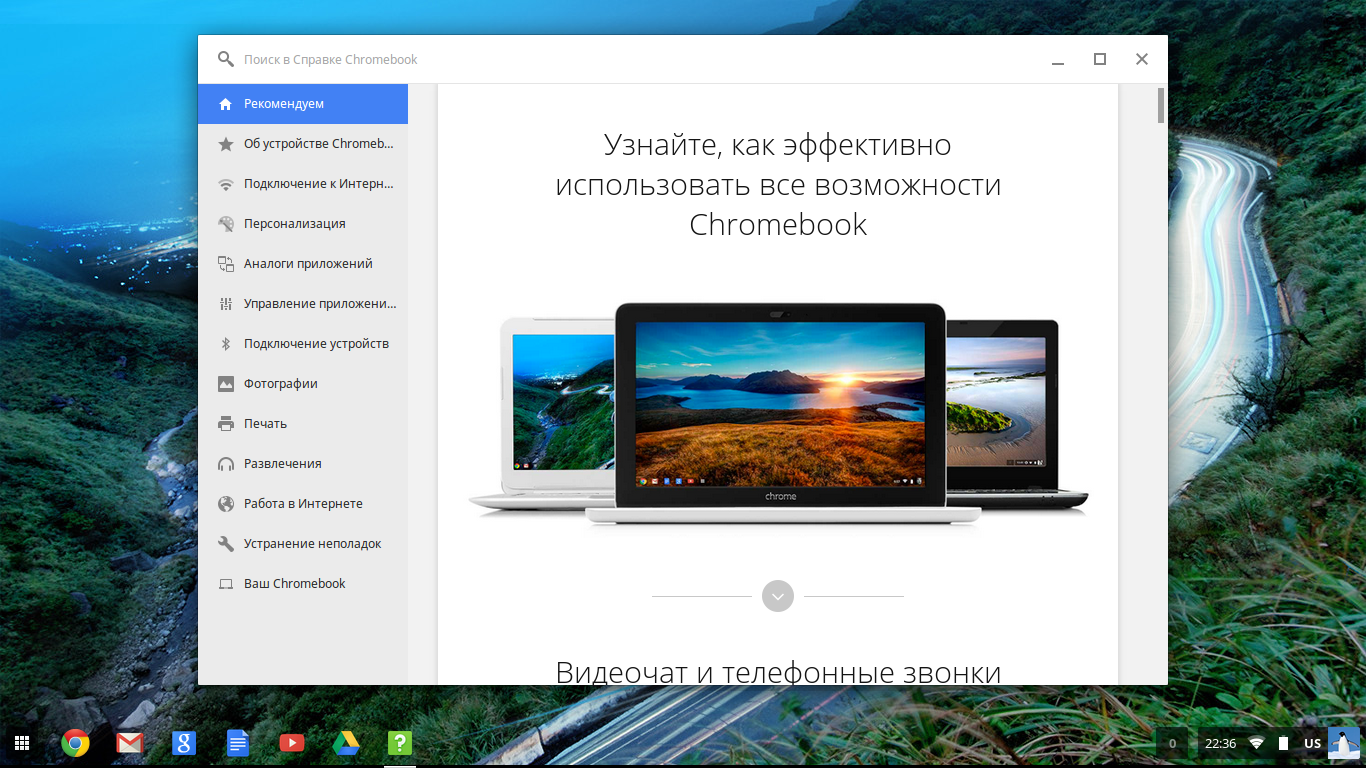Open the 'Рекомендуем' home section
This screenshot has width=1366, height=768.
pos(303,104)
